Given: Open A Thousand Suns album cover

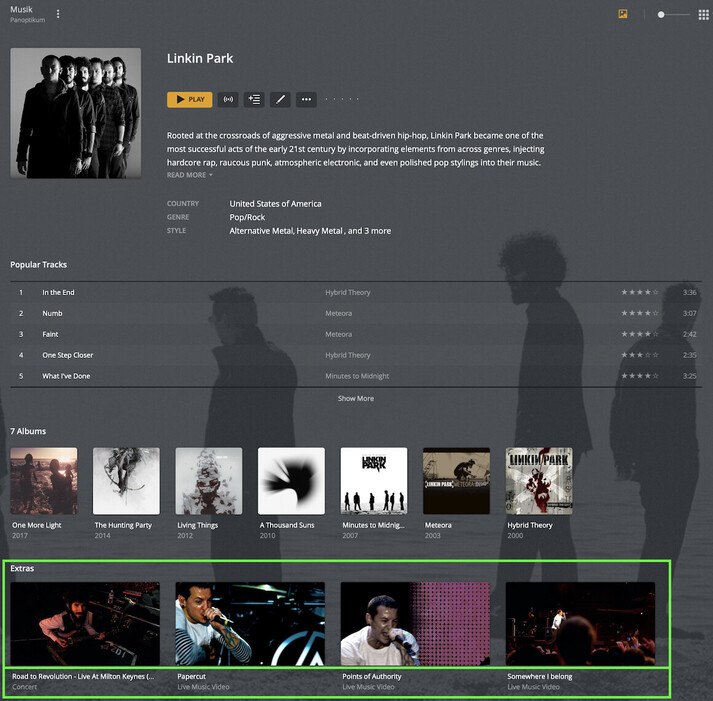Looking at the screenshot, I should (x=291, y=481).
